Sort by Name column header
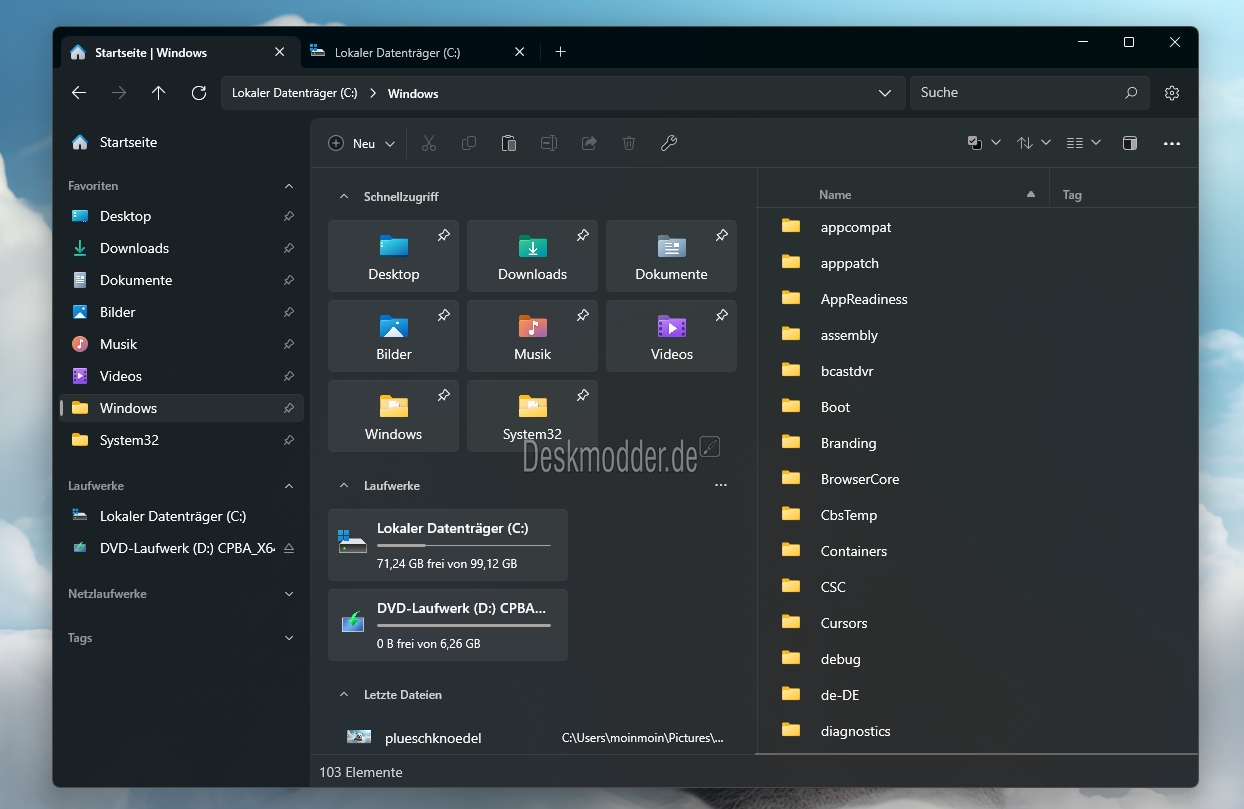 [x=835, y=195]
